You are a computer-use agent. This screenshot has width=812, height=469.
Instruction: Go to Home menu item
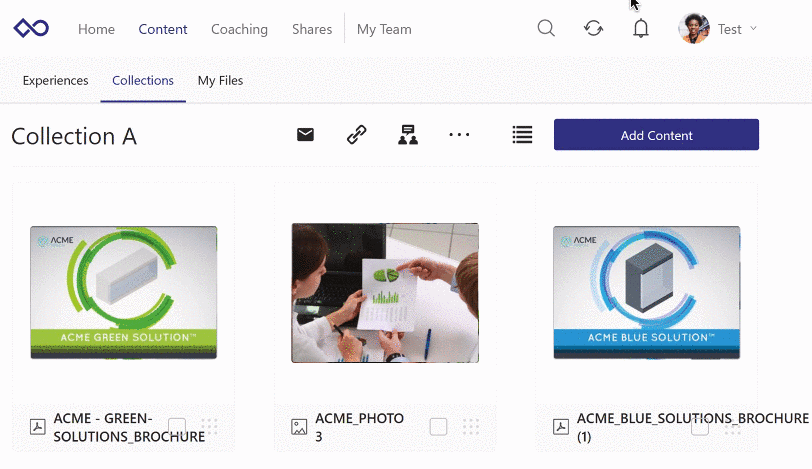tap(96, 30)
